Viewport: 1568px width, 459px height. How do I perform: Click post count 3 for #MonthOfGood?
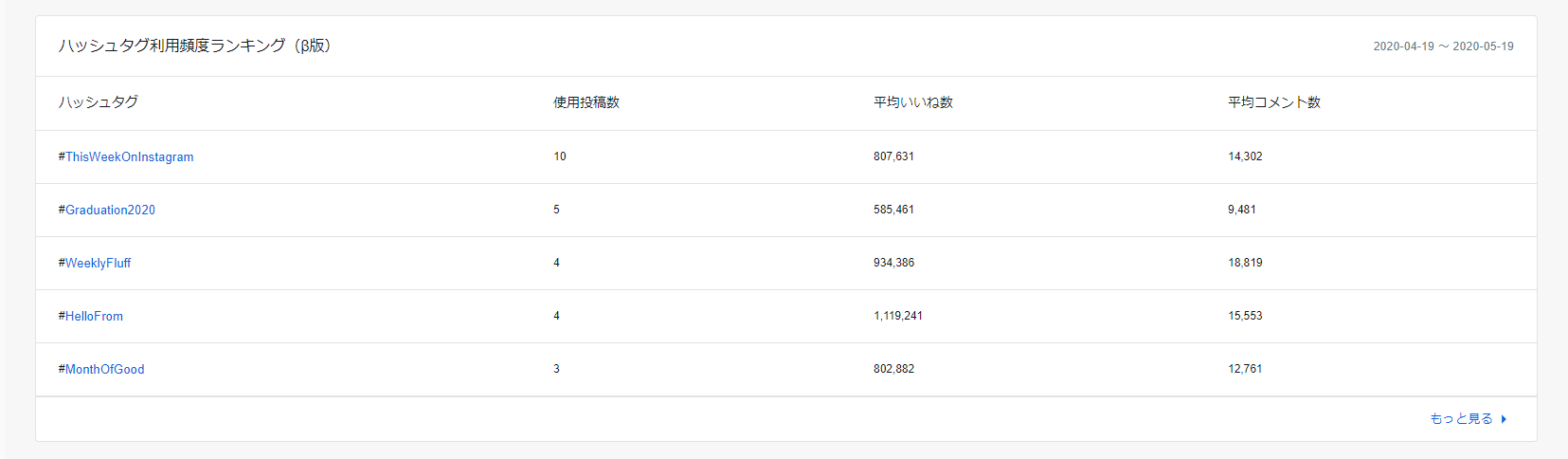(x=557, y=369)
